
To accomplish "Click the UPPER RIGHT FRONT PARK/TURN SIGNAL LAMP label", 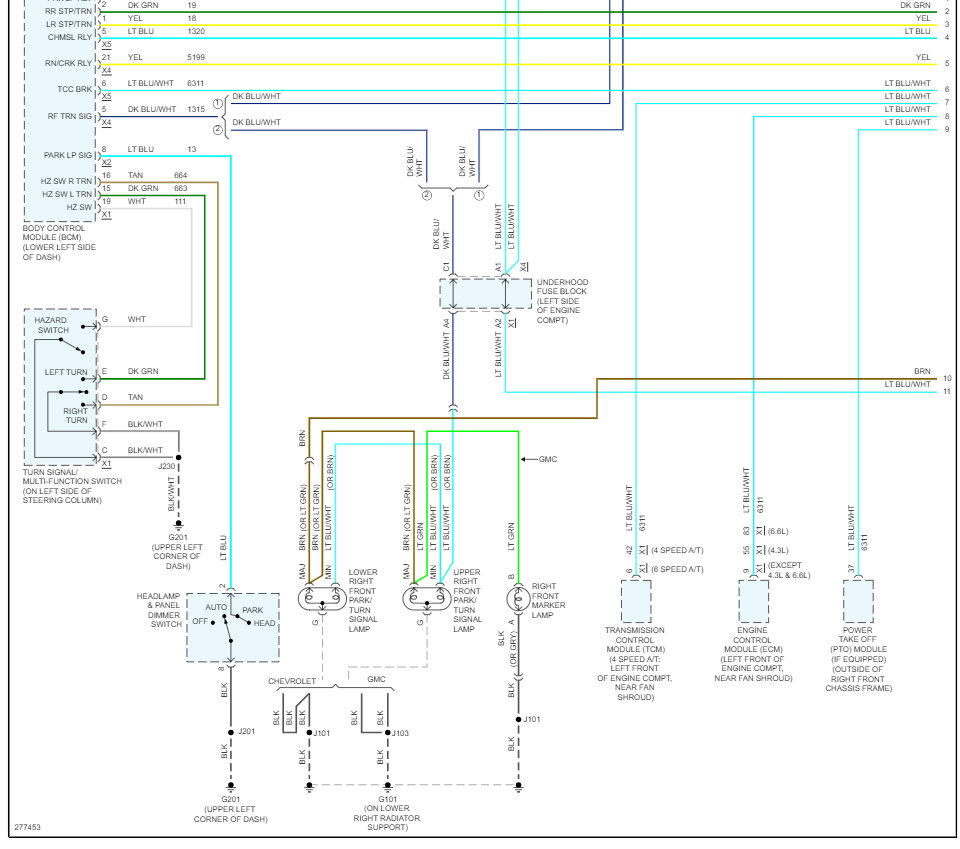I will tap(467, 600).
